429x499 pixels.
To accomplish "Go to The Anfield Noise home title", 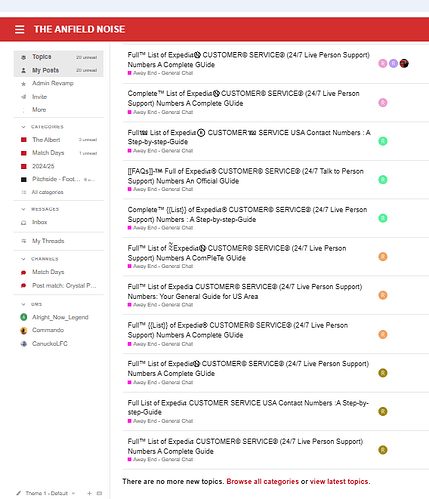I will click(79, 29).
